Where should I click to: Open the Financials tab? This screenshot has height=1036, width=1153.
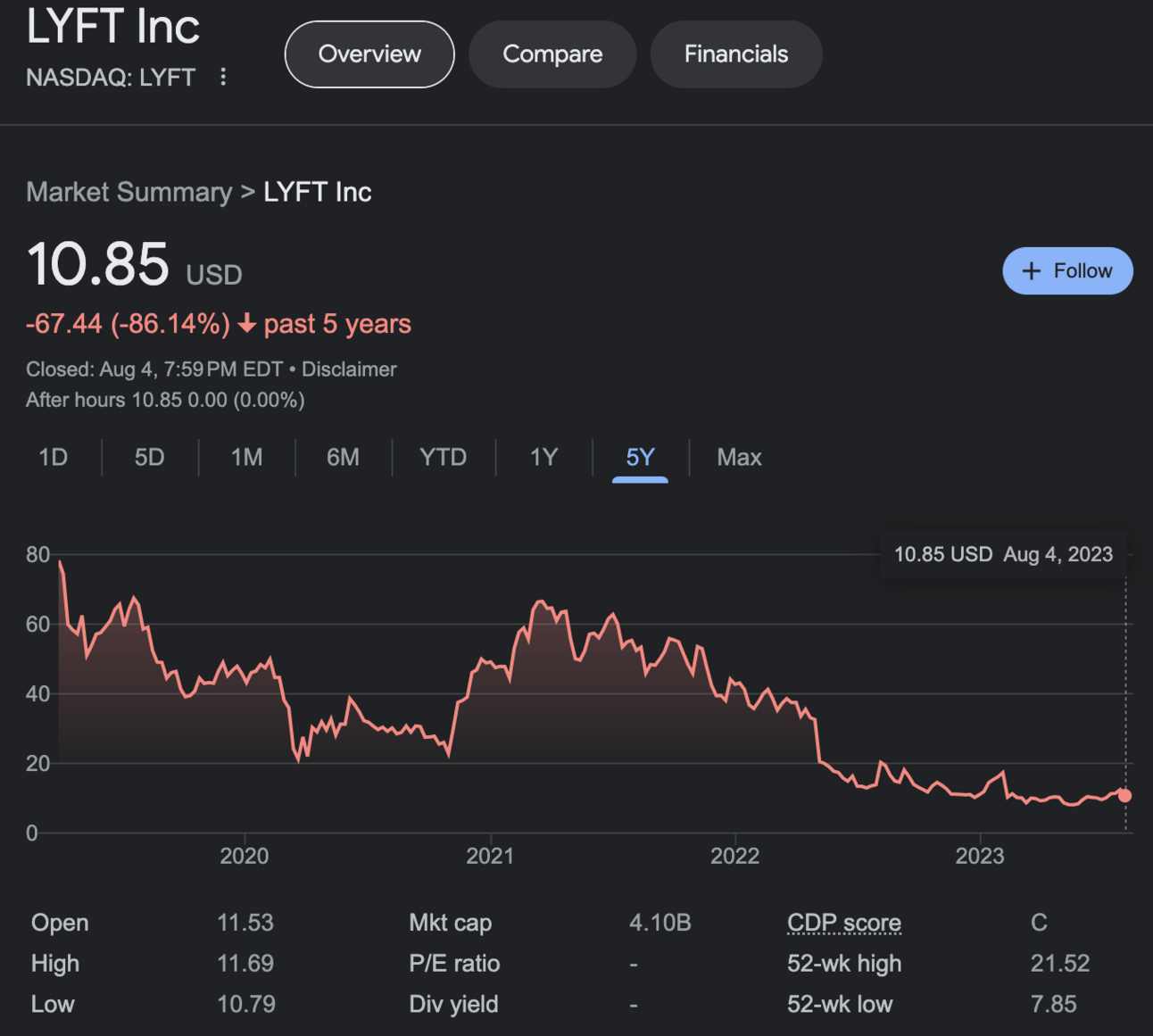(x=736, y=54)
